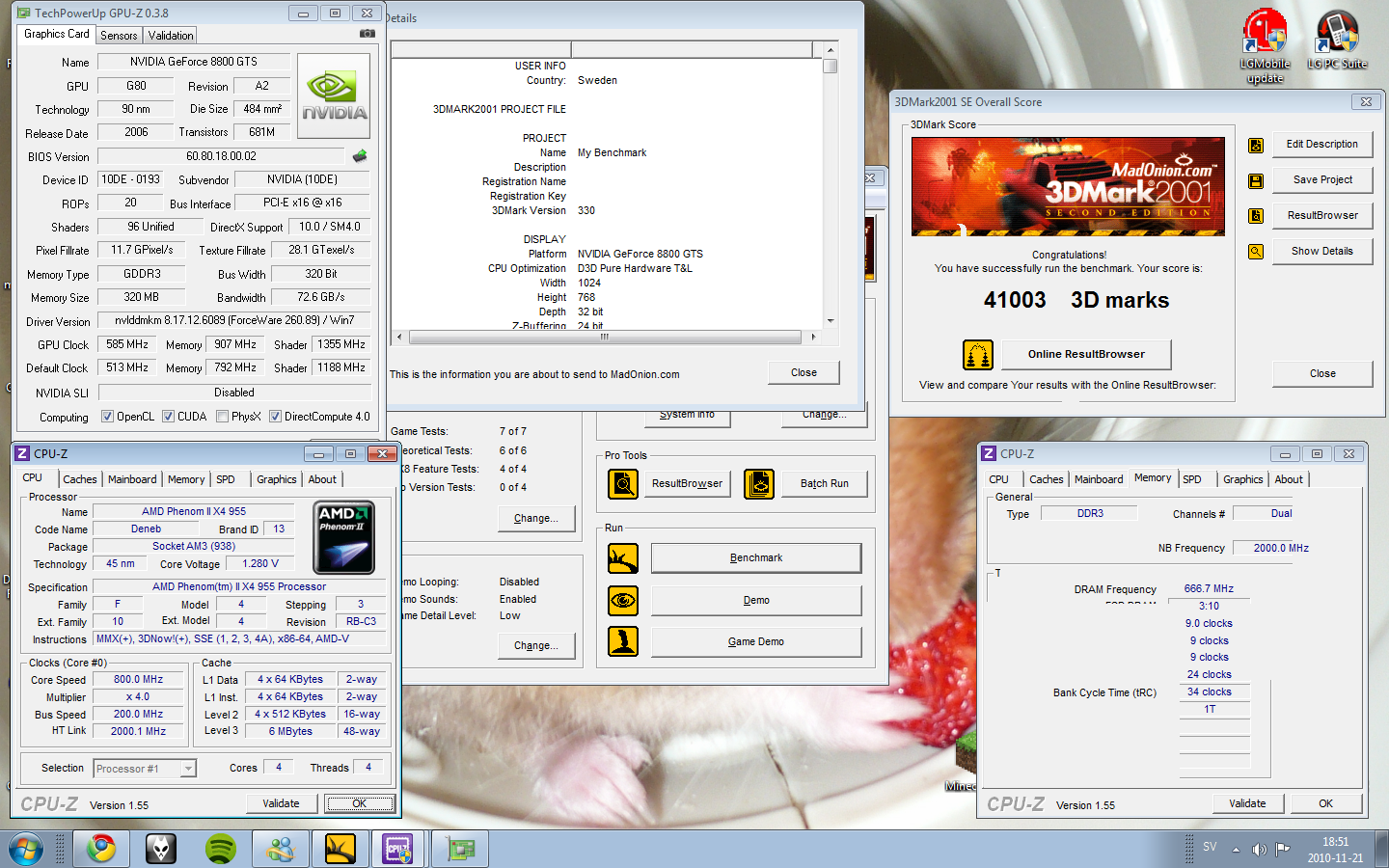Click the Benchmark run icon

click(x=623, y=558)
